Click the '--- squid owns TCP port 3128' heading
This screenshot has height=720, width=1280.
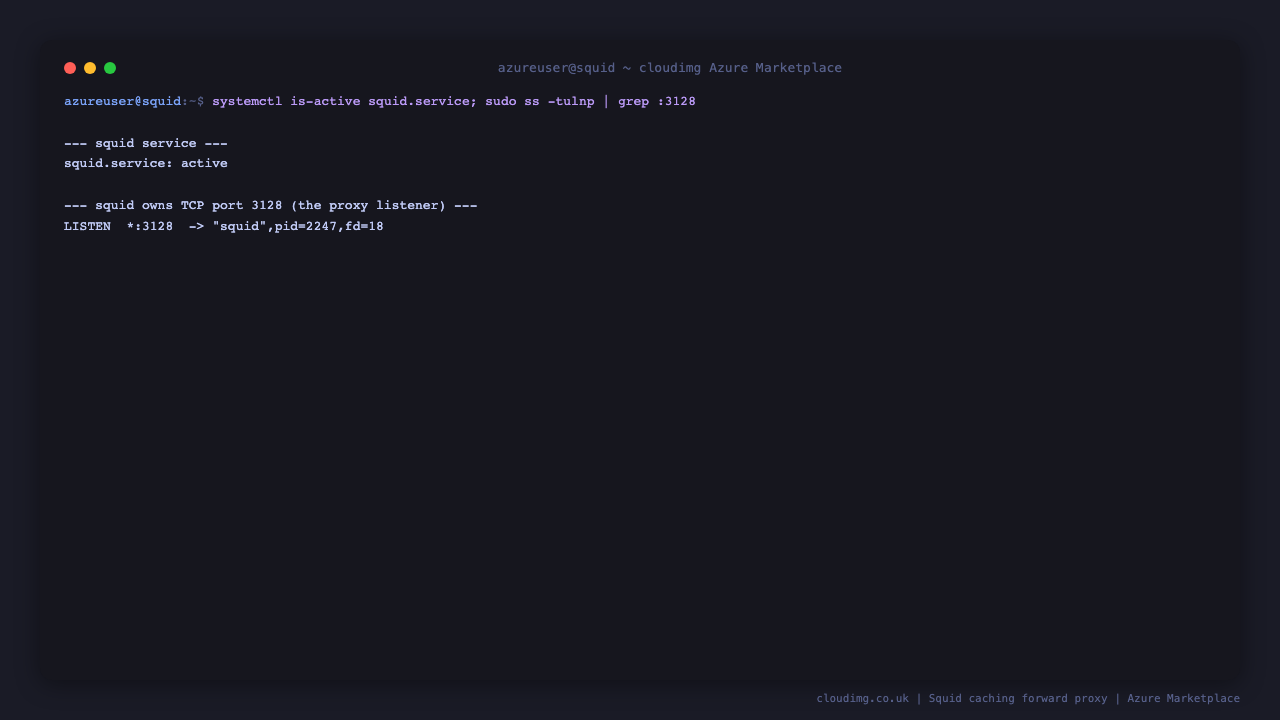click(271, 205)
